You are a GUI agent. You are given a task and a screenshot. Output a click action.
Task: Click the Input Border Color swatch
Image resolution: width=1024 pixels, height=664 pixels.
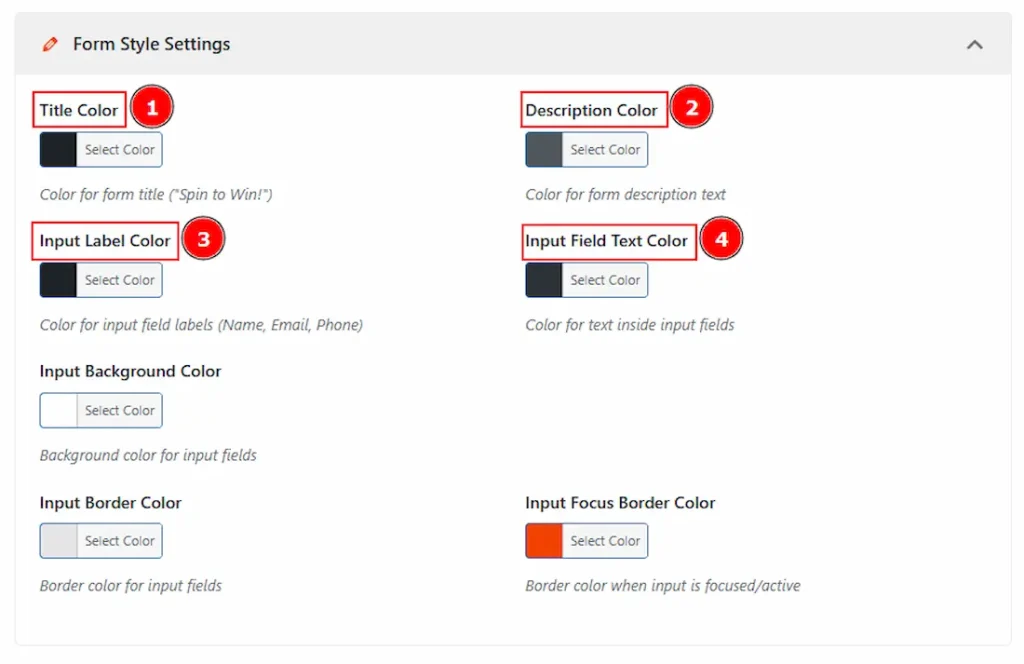coord(57,540)
